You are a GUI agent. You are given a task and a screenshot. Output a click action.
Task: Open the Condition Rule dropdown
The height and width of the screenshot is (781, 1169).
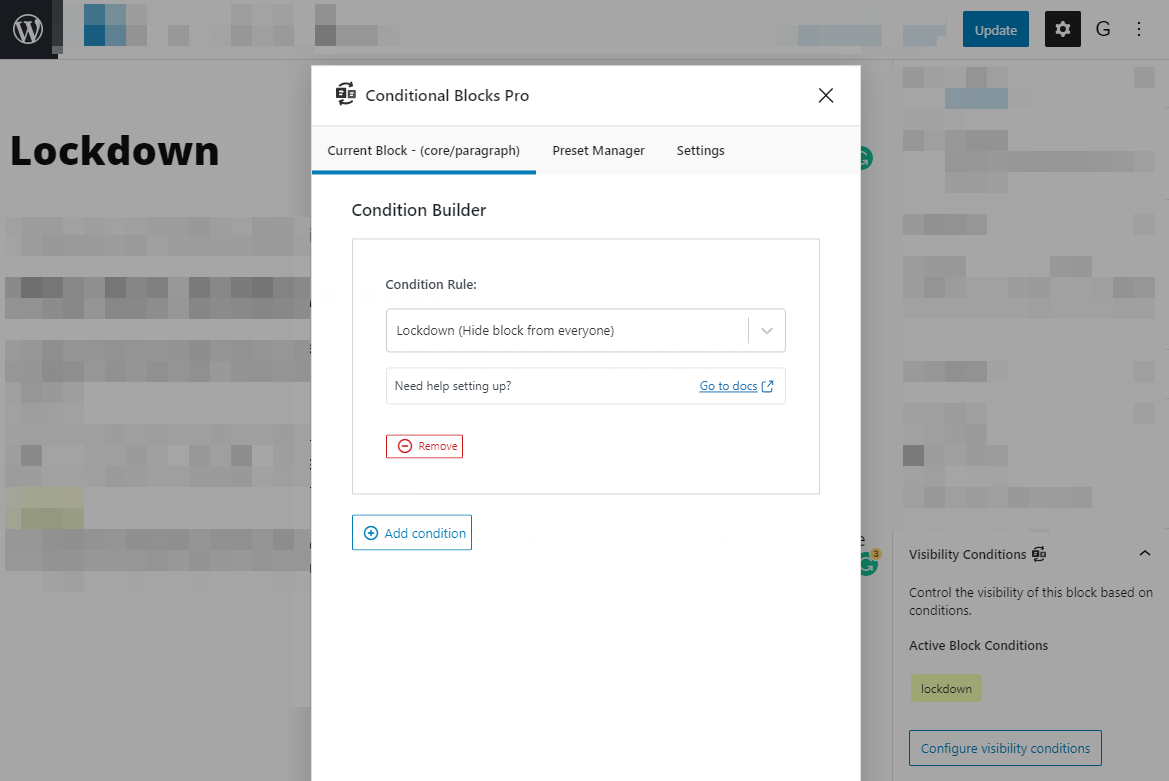pyautogui.click(x=767, y=330)
